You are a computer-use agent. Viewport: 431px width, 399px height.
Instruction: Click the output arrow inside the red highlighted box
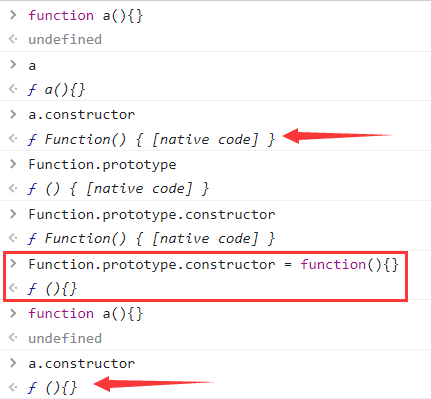pyautogui.click(x=13, y=288)
